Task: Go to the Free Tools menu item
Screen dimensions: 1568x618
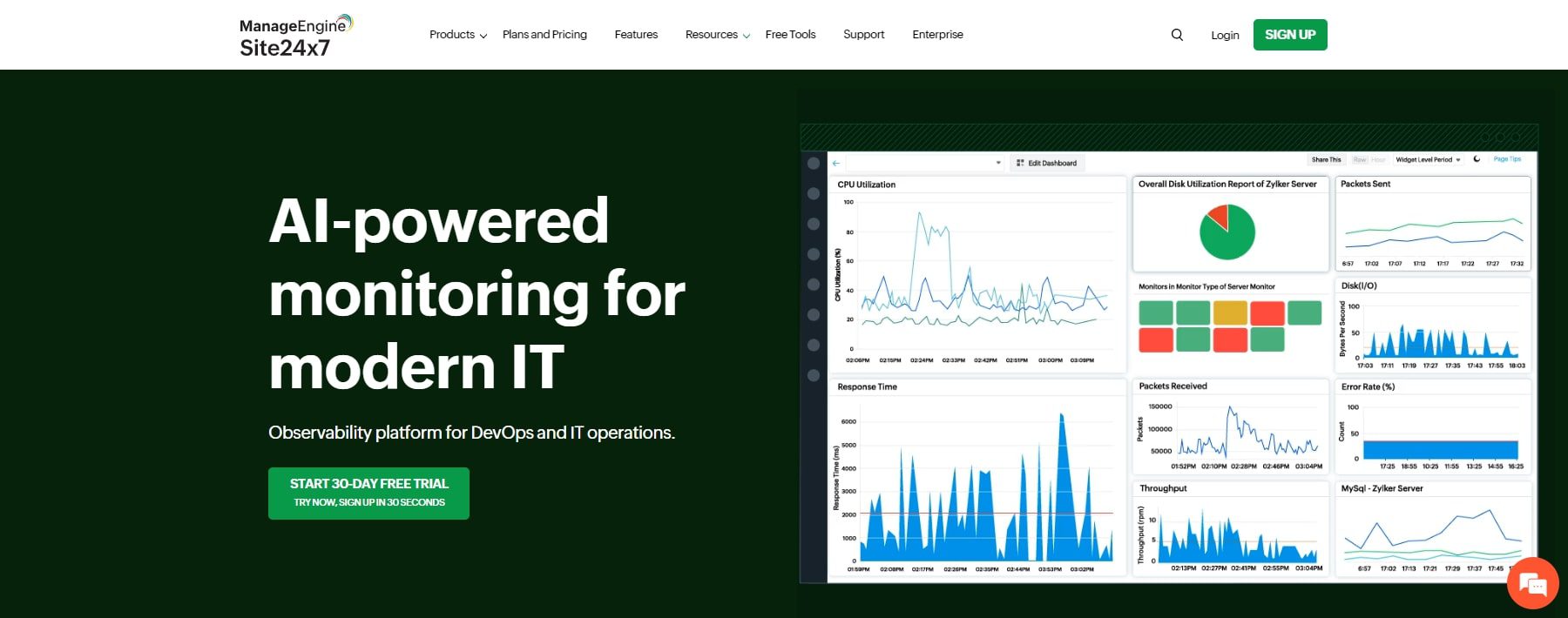Action: tap(790, 35)
